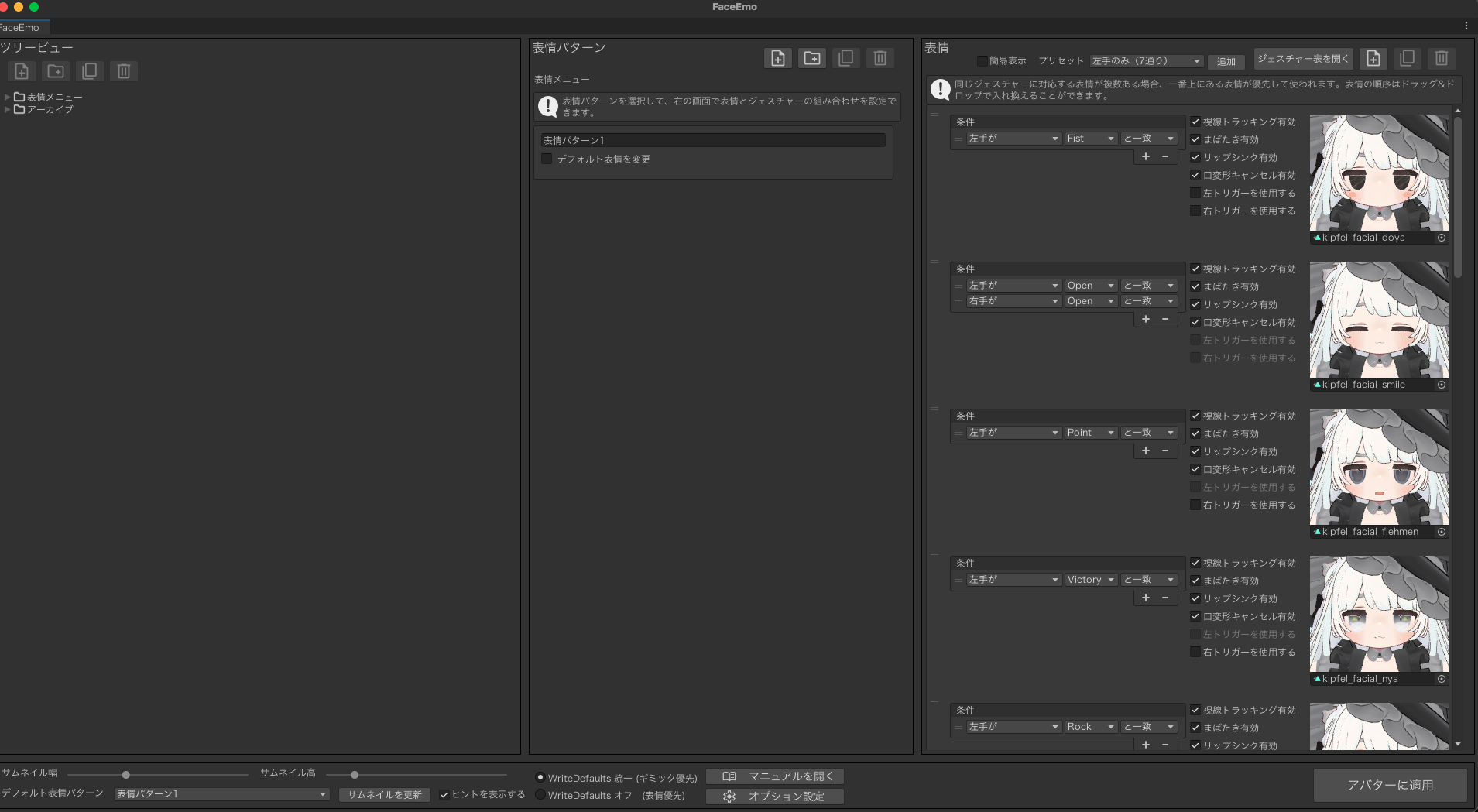Expand the 表情メニュー tree item

7,96
